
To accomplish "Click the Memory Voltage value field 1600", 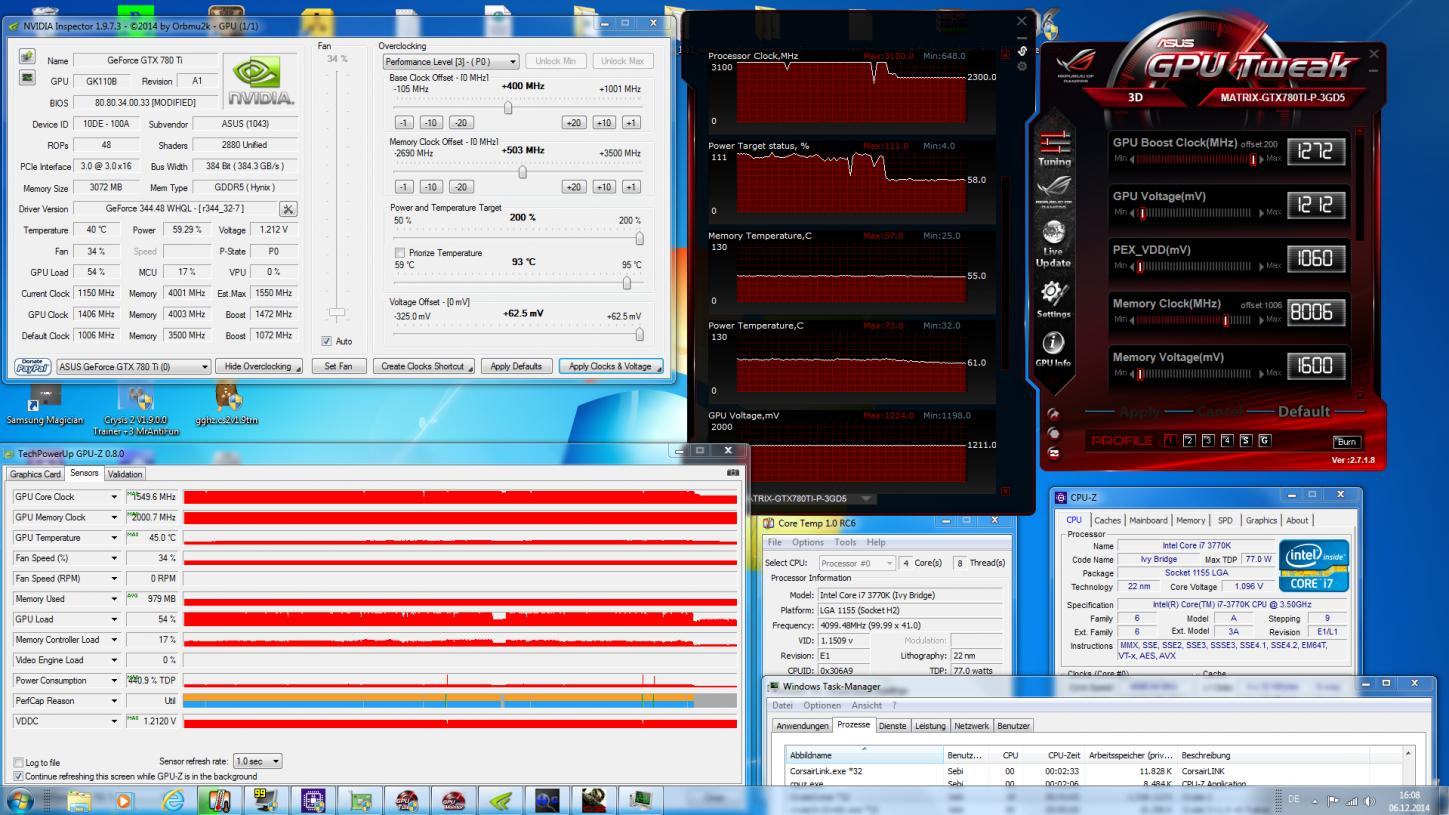I will [1316, 366].
